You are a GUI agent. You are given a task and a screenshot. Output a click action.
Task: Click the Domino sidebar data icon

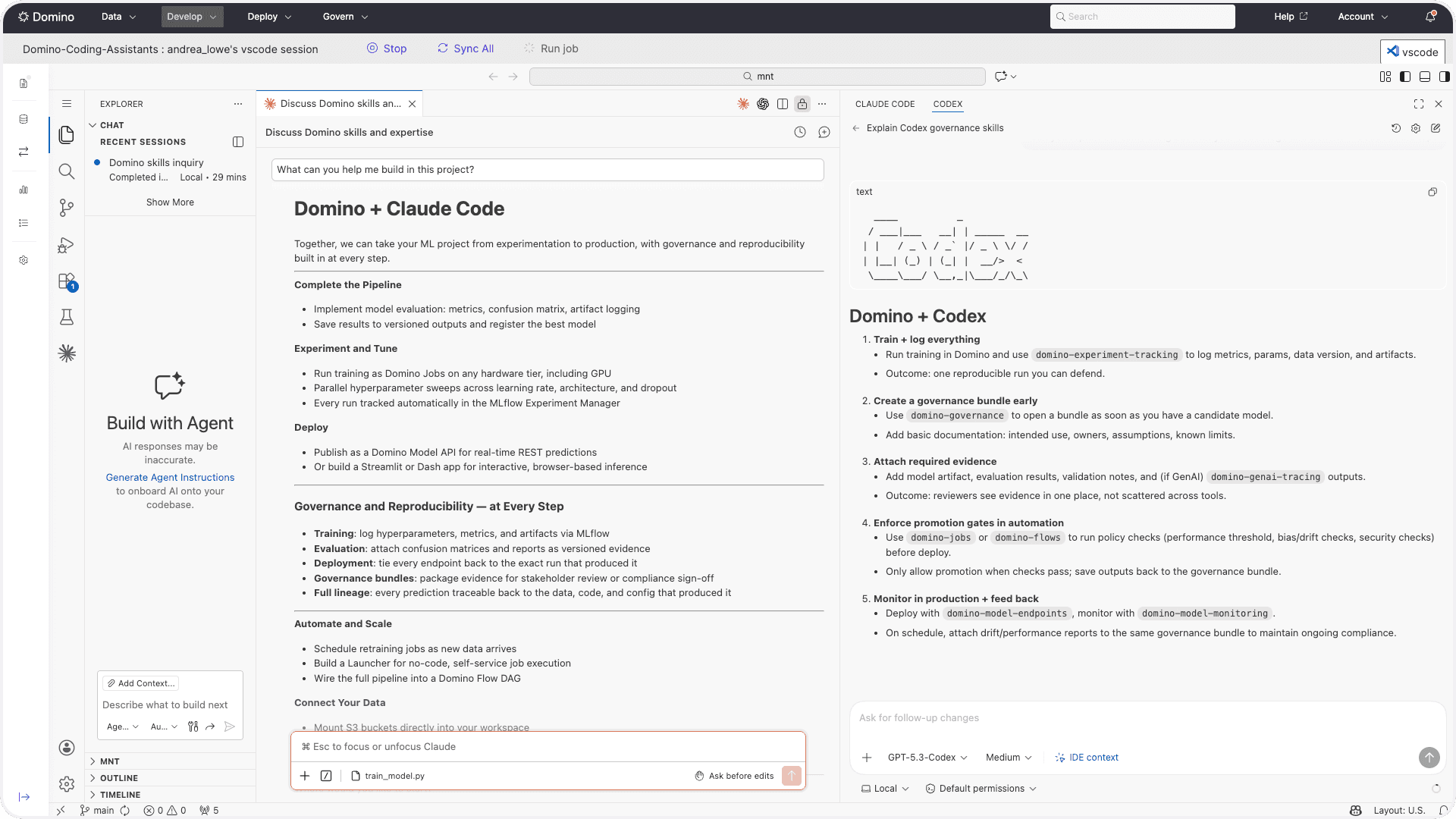point(24,119)
